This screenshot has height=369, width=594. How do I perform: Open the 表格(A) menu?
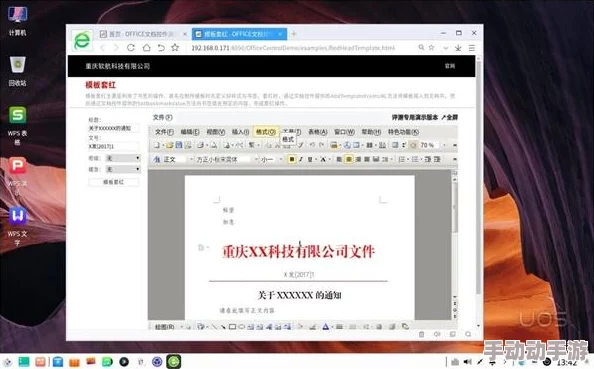tap(317, 132)
